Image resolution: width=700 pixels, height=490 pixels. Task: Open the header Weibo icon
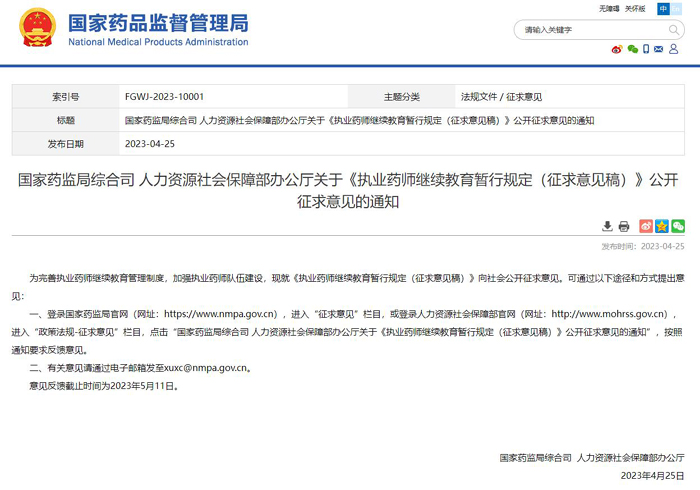617,49
